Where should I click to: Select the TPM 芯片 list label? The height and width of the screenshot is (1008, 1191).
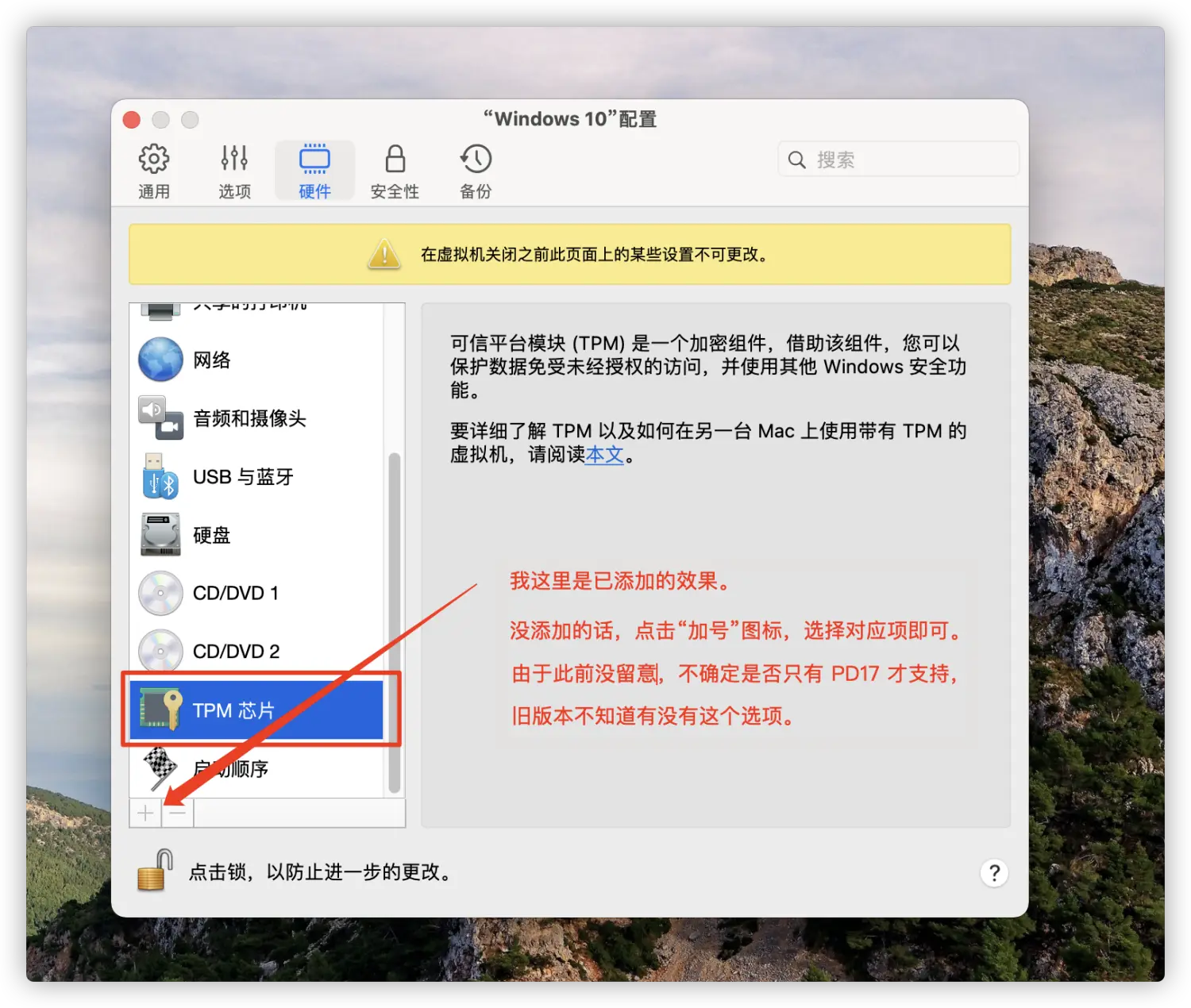point(233,710)
